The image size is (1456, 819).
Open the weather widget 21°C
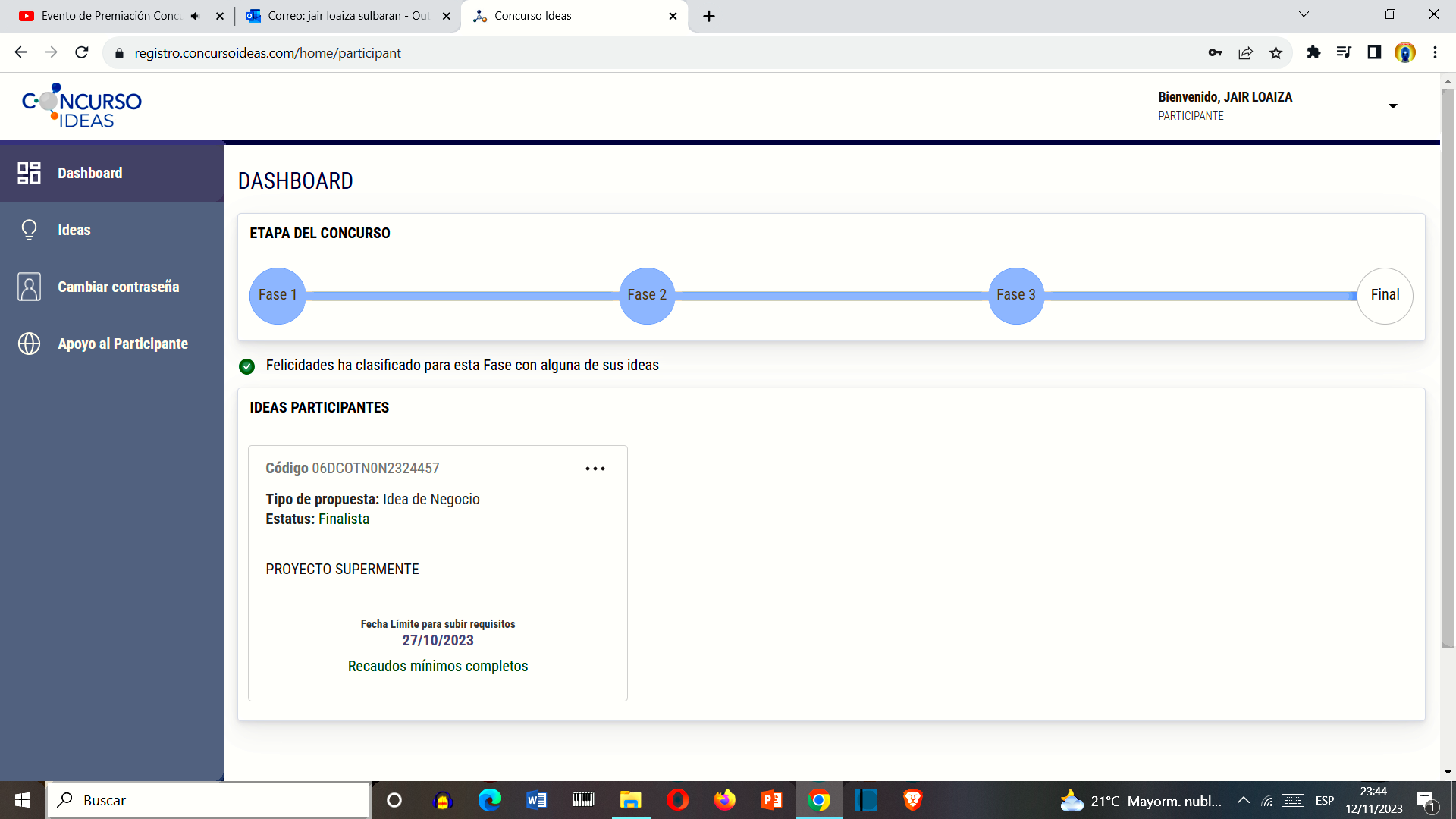1141,801
